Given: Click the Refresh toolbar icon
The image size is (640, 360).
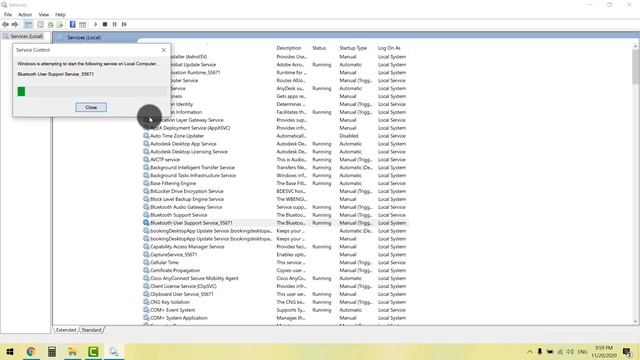Looking at the screenshot, I should (x=51, y=24).
